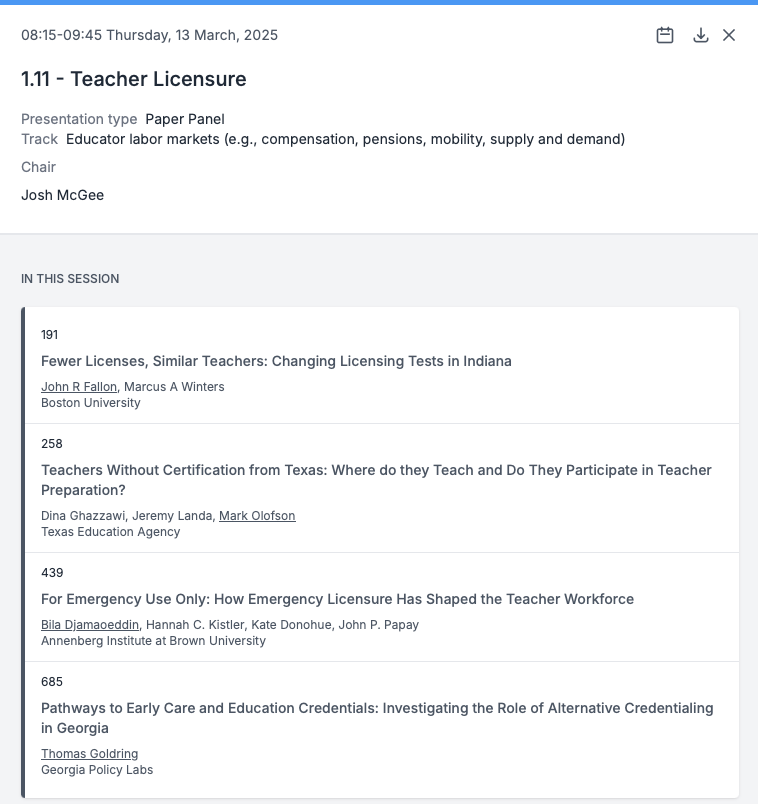Click chair name Josh McGee
The image size is (758, 804).
[62, 195]
